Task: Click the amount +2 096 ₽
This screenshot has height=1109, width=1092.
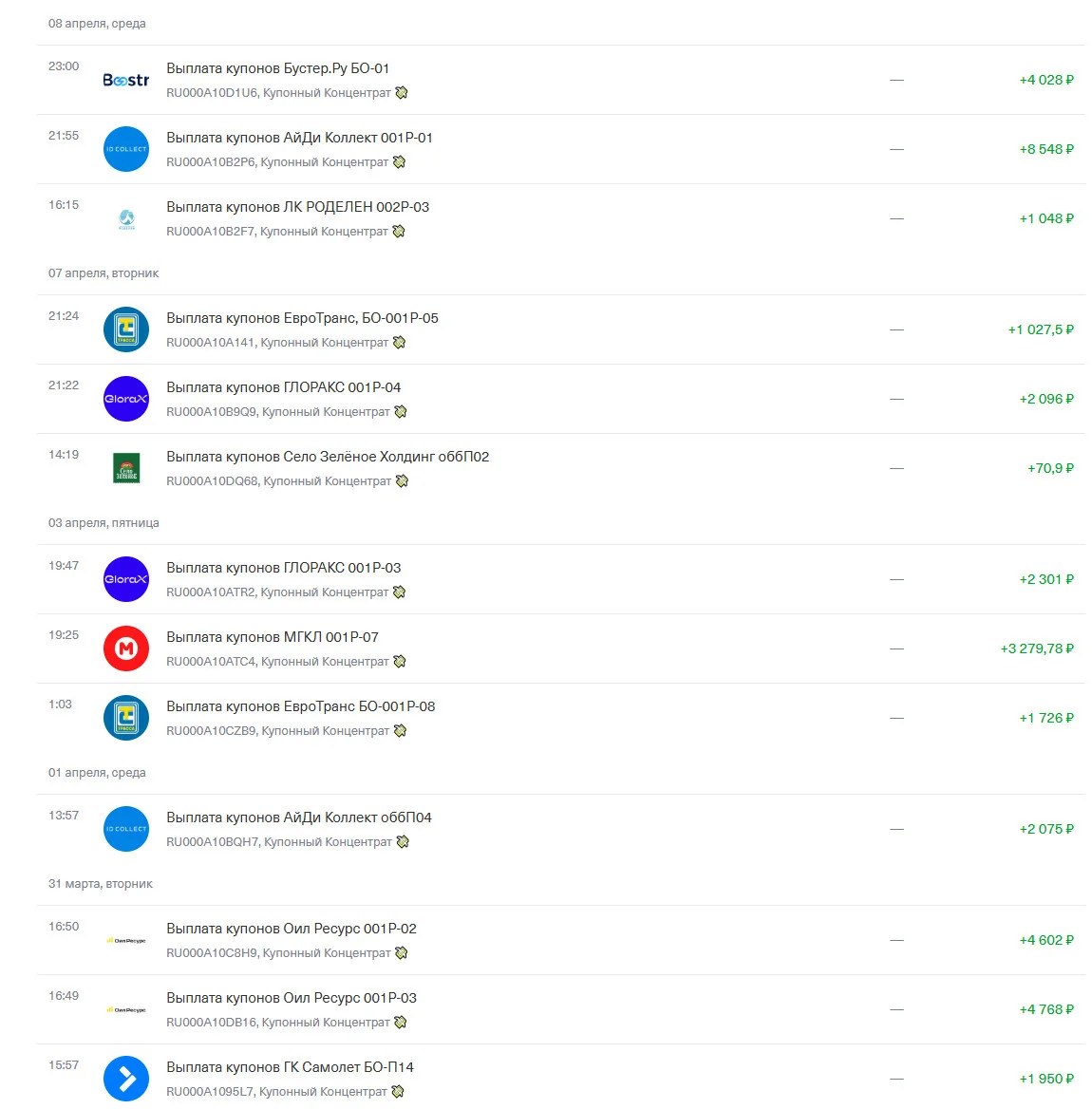Action: coord(1046,399)
